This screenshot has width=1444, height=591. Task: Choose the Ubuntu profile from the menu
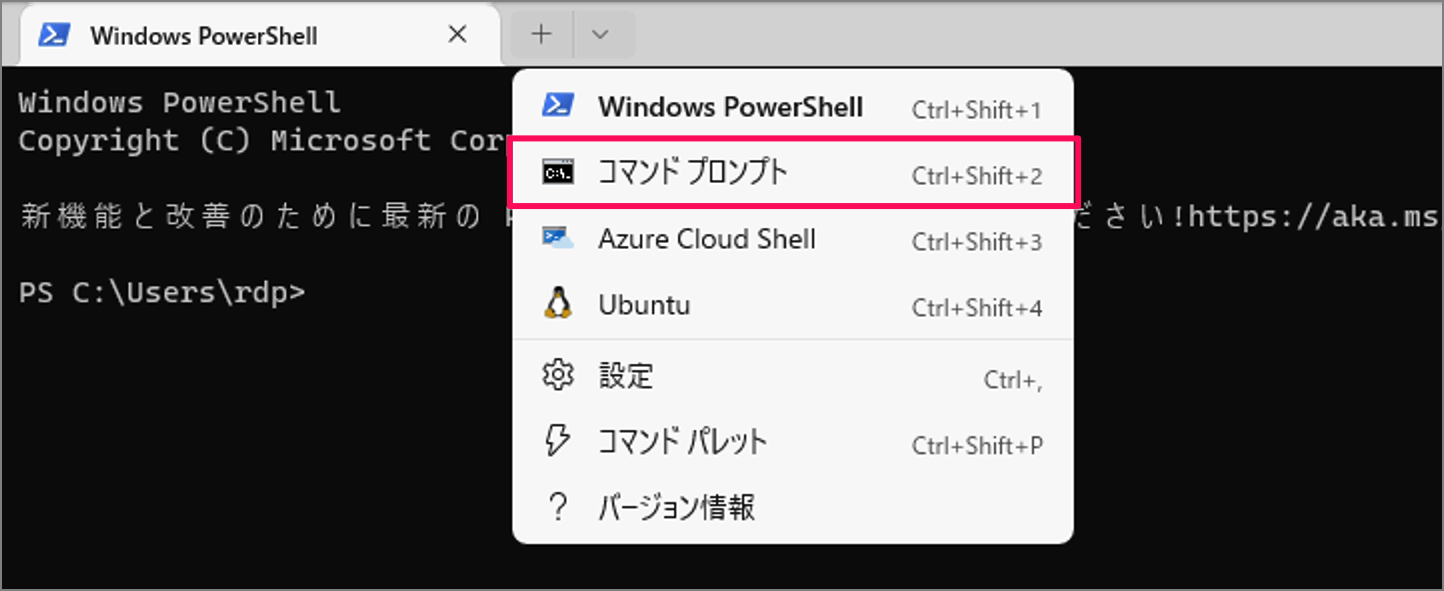click(x=644, y=304)
